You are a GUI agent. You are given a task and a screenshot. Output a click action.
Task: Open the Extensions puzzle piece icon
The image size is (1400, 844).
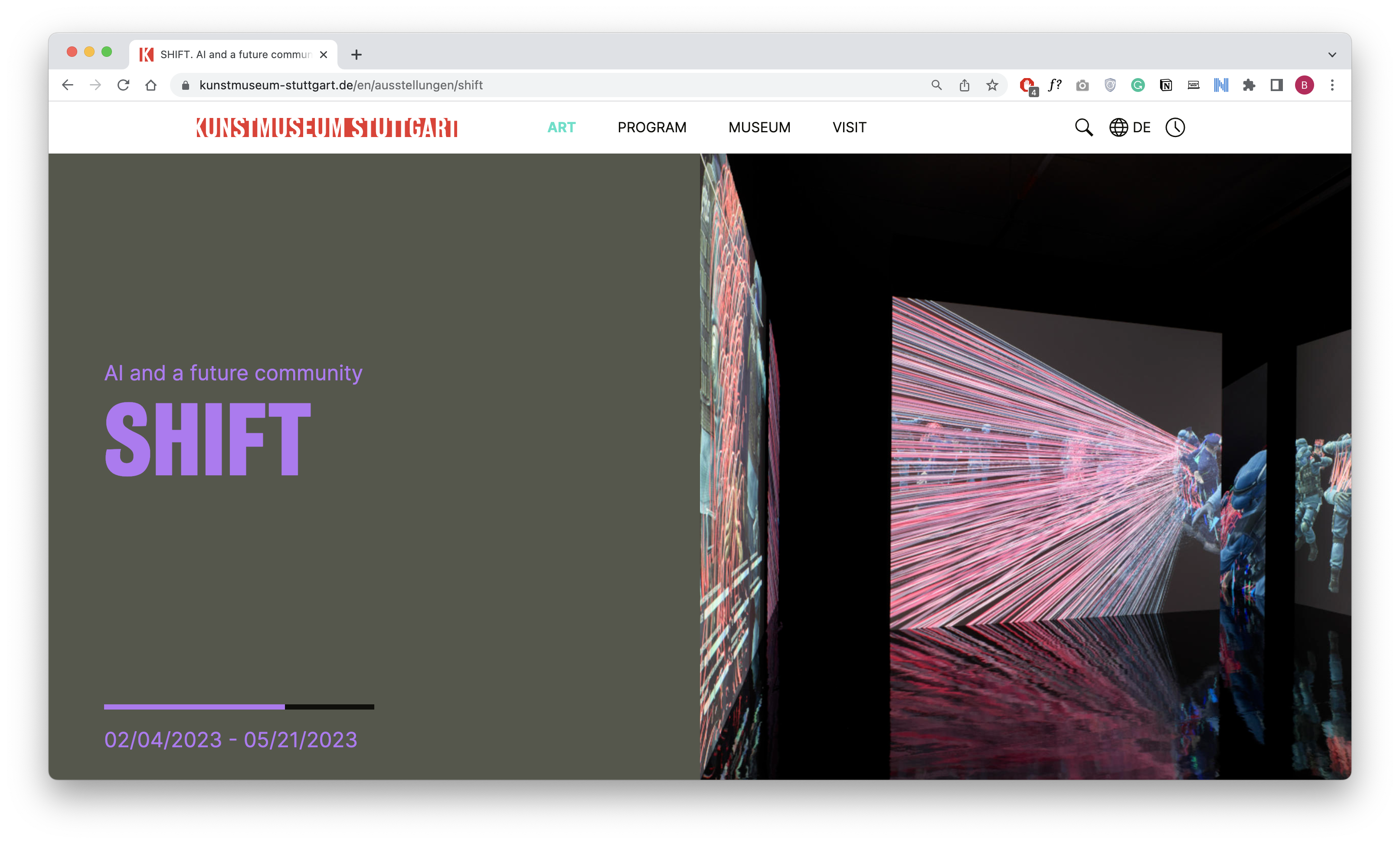[1249, 85]
